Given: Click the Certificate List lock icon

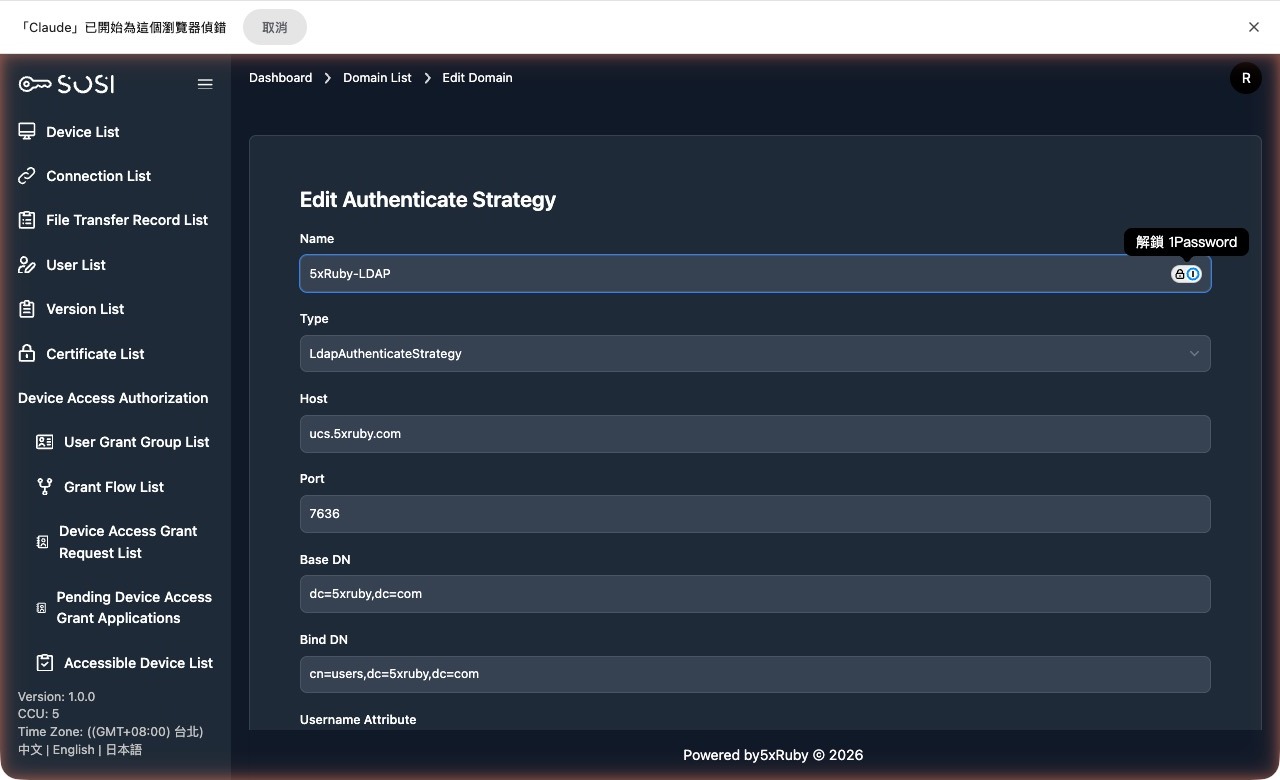Looking at the screenshot, I should coord(27,354).
